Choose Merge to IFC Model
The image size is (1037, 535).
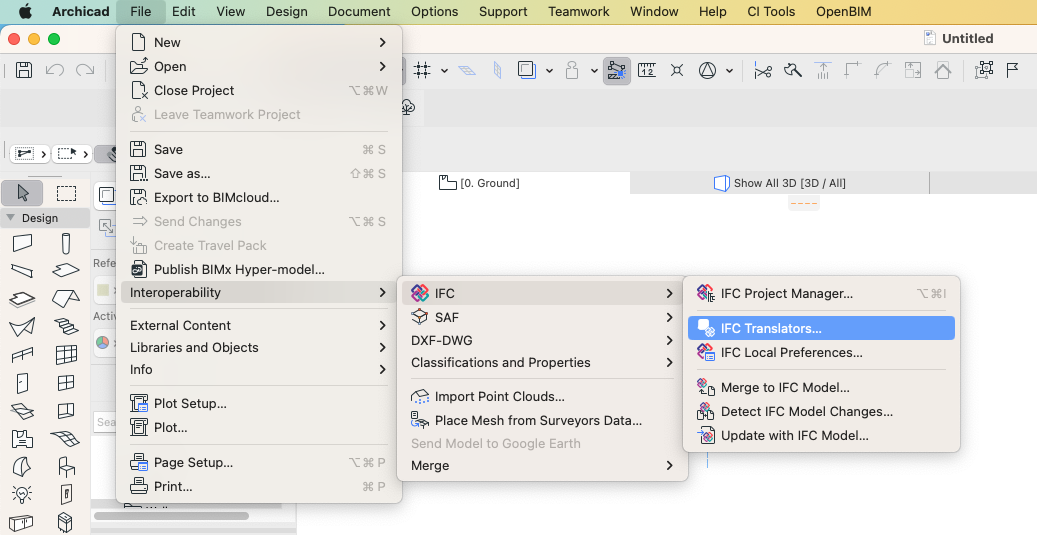[821, 388]
